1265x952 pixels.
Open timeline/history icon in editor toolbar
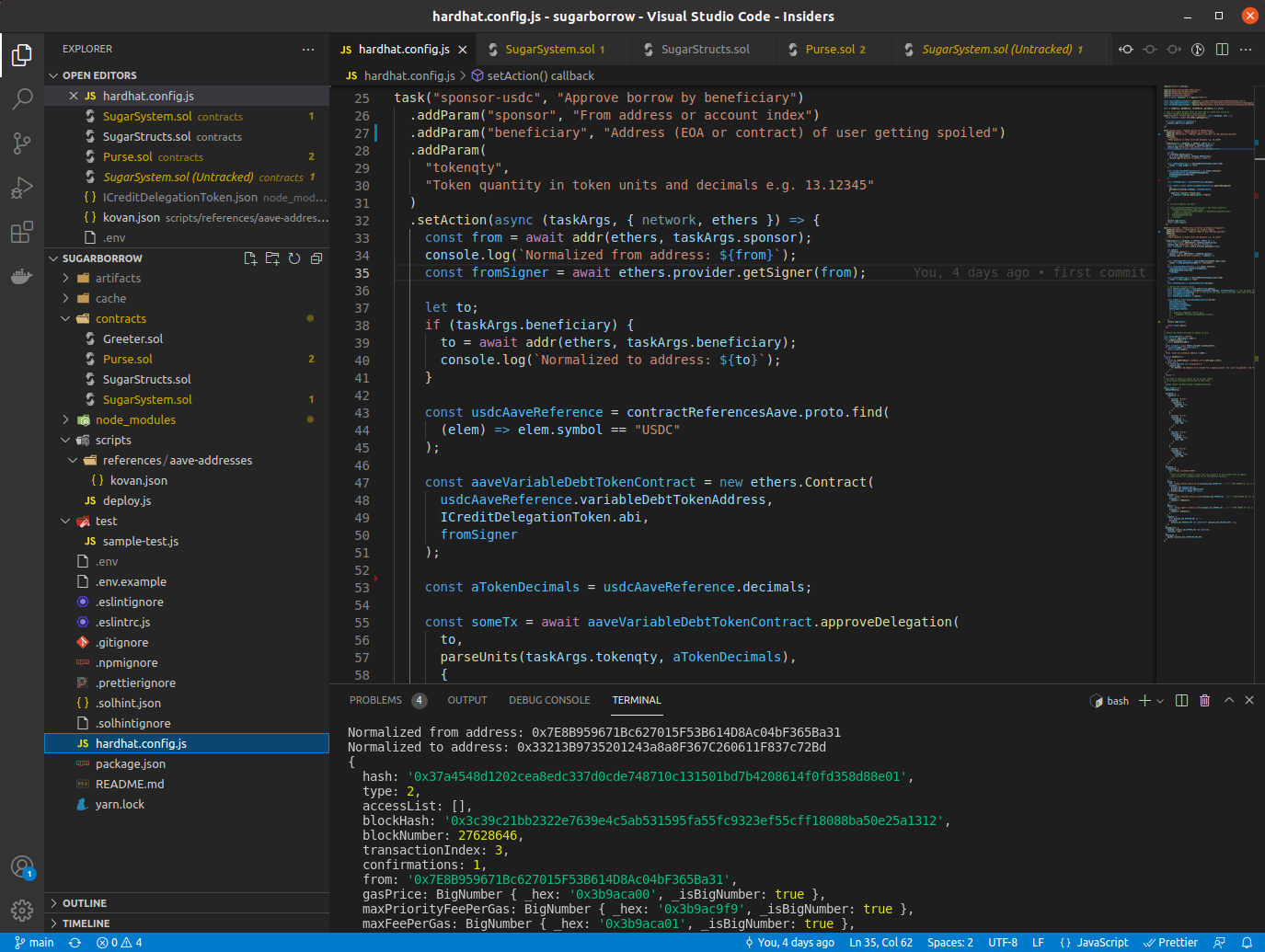tap(1198, 50)
